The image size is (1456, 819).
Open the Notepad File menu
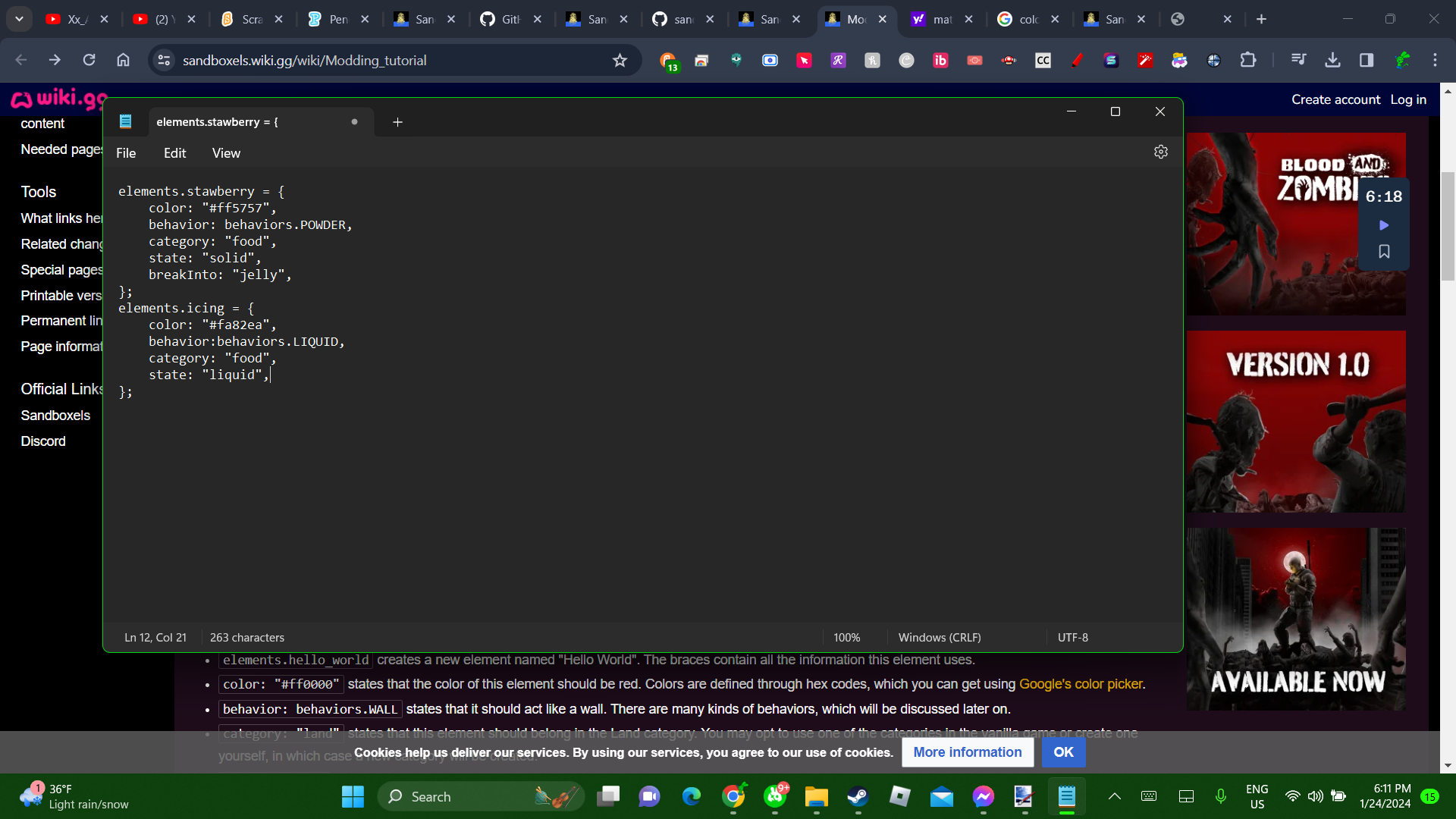click(x=126, y=153)
